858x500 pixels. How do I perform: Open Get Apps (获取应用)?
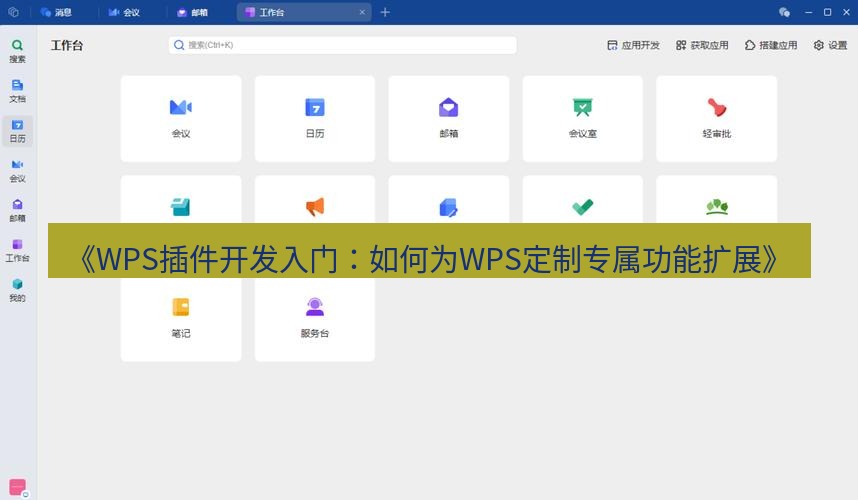[x=702, y=45]
